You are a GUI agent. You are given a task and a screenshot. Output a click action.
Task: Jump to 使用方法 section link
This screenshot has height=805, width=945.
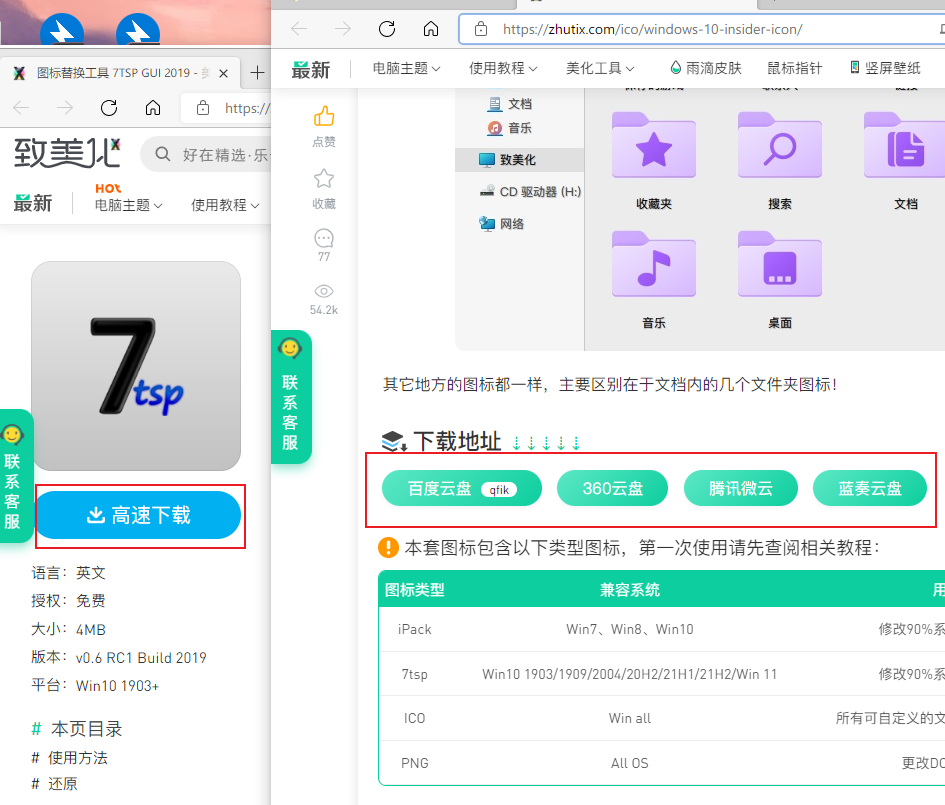78,757
